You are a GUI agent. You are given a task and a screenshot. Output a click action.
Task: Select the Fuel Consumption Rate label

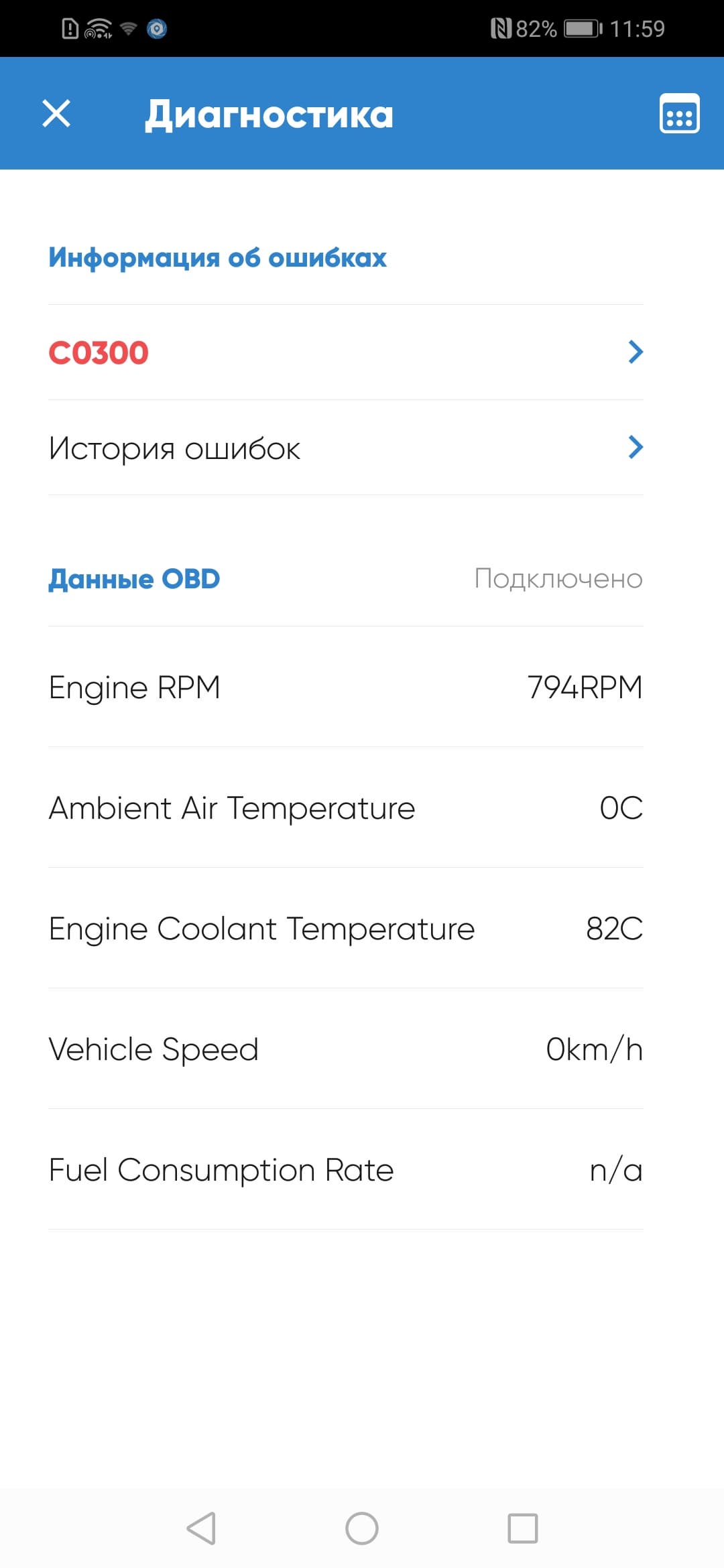221,1170
